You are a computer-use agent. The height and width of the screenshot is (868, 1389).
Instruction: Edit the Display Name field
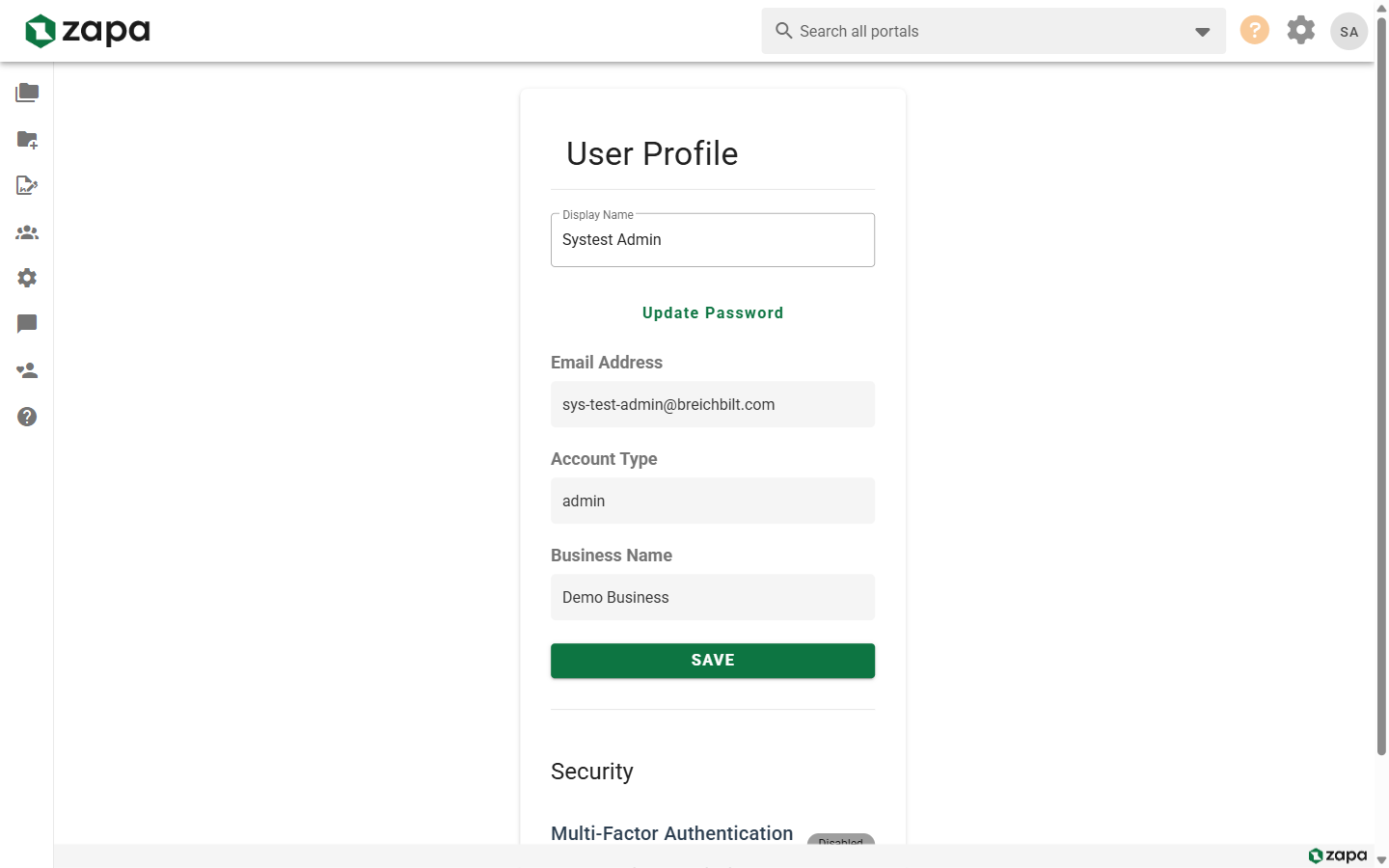[x=713, y=240]
